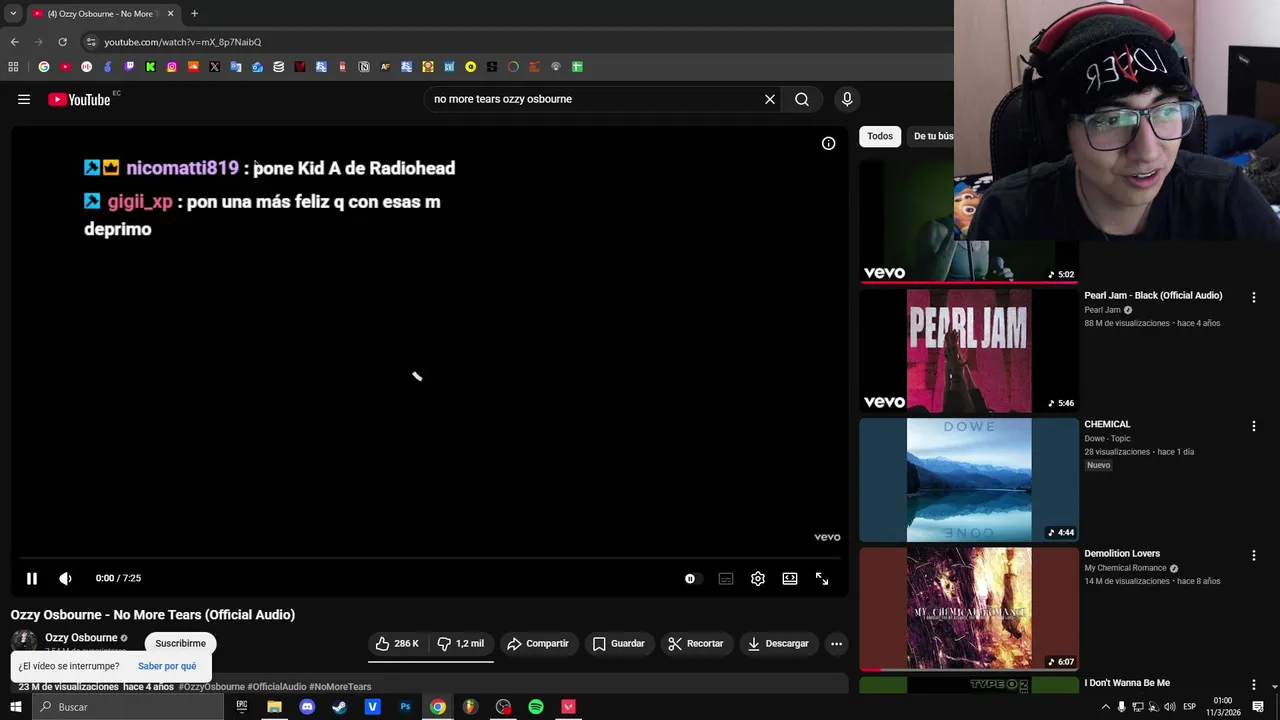Open the video player settings gear
The height and width of the screenshot is (720, 1280).
pos(758,578)
